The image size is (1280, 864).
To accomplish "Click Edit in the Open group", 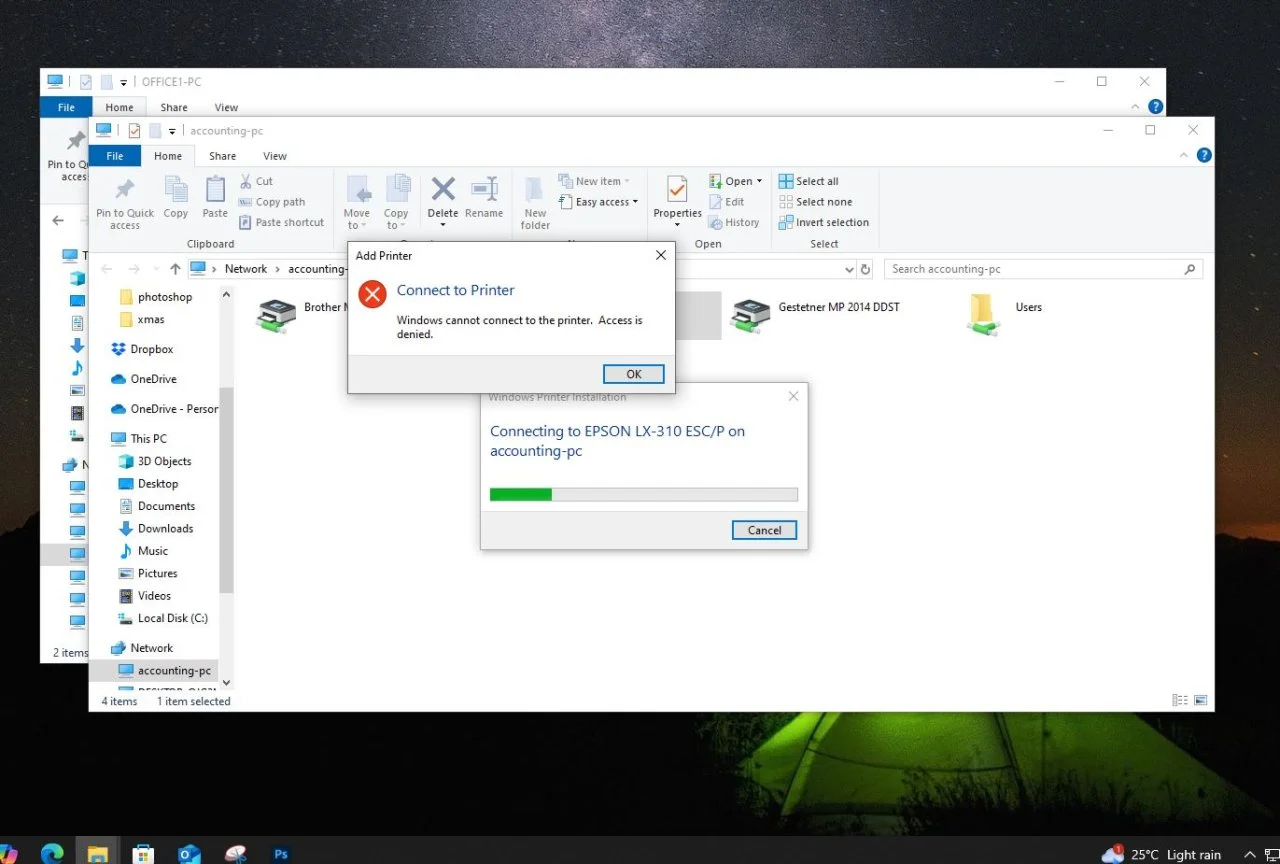I will tap(727, 202).
